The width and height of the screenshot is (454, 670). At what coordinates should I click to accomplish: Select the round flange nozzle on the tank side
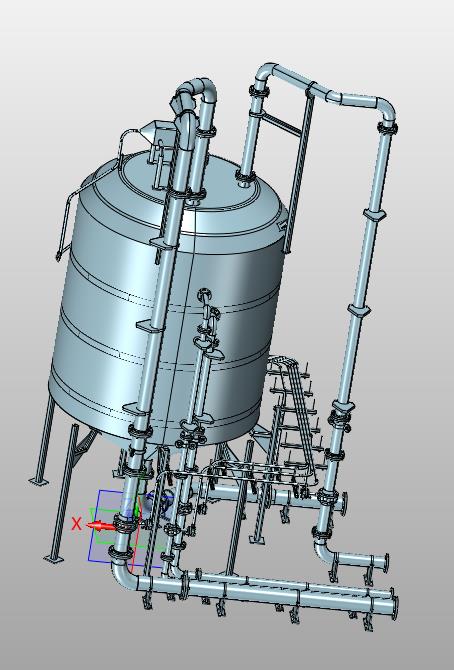(204, 295)
